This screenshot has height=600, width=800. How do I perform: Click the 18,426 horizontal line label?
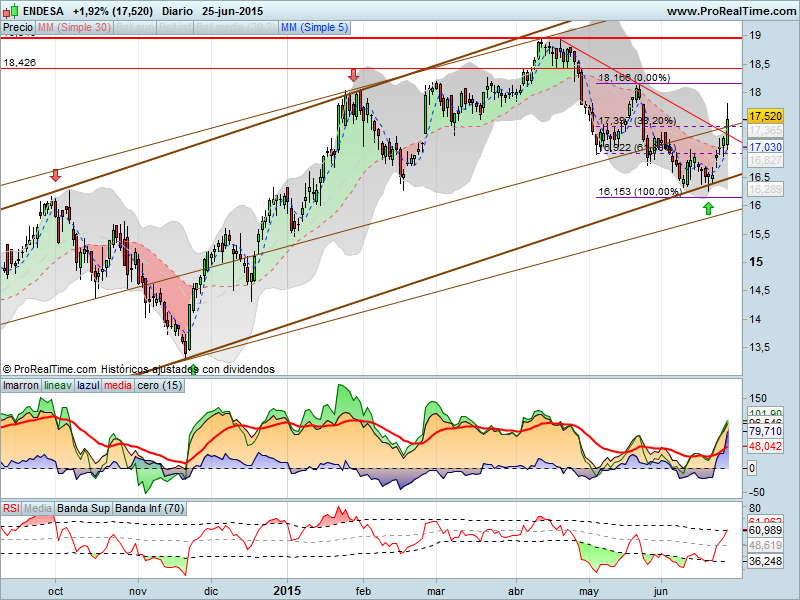click(19, 63)
